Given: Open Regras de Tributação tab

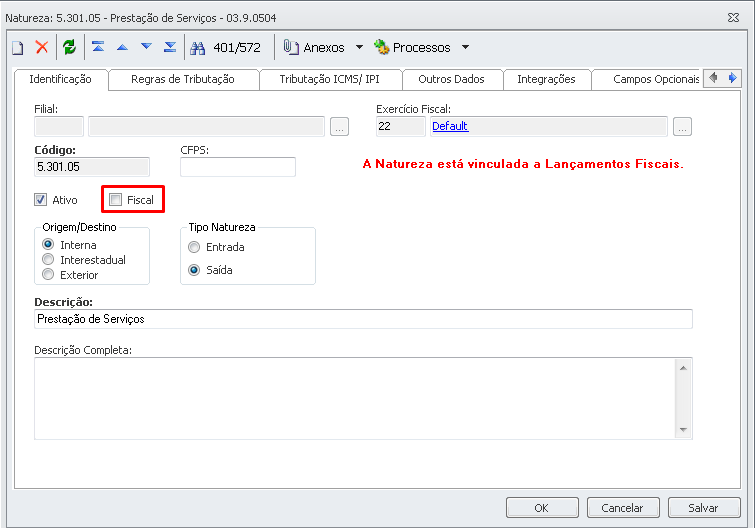Looking at the screenshot, I should click(x=183, y=79).
